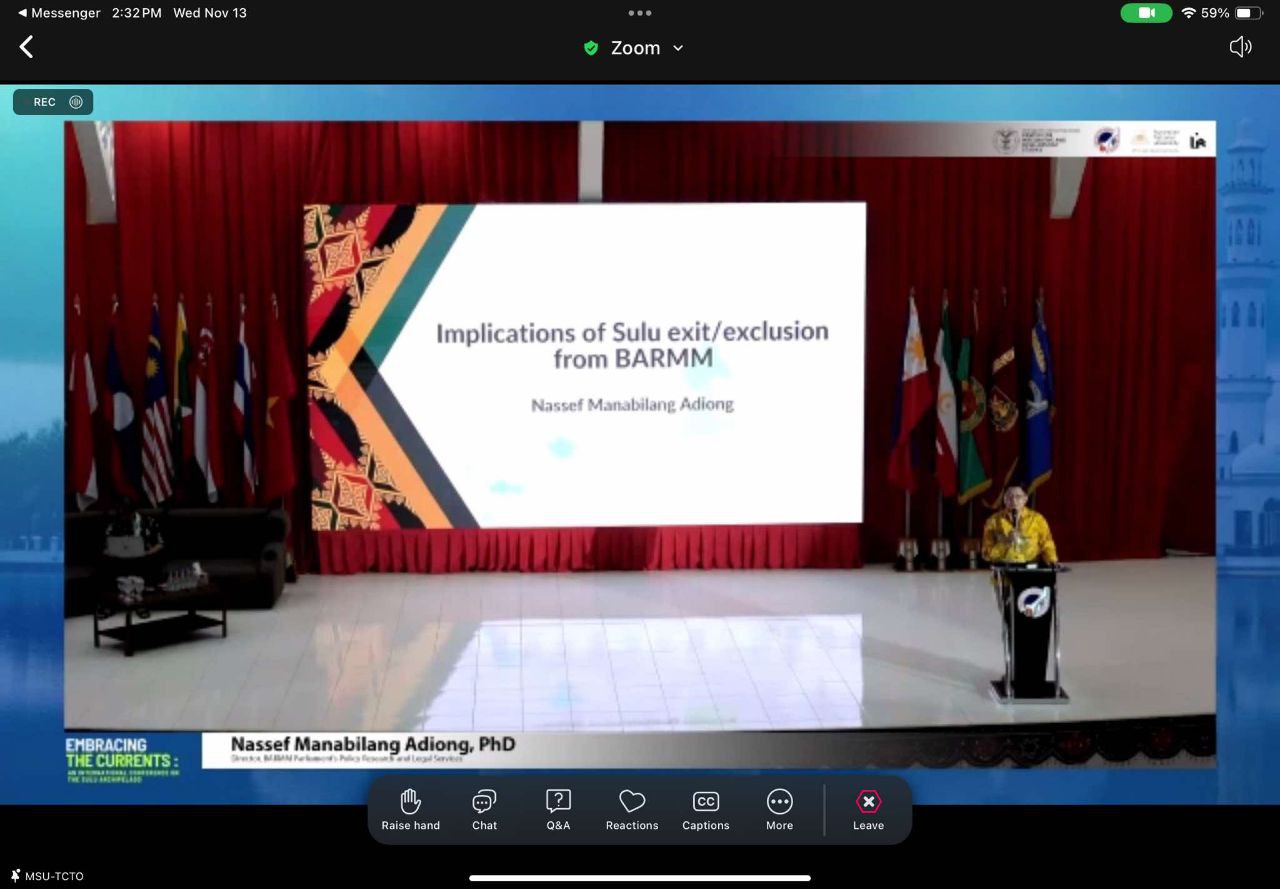Toggle the speaker audio output icon
This screenshot has height=889, width=1280.
pyautogui.click(x=1240, y=47)
